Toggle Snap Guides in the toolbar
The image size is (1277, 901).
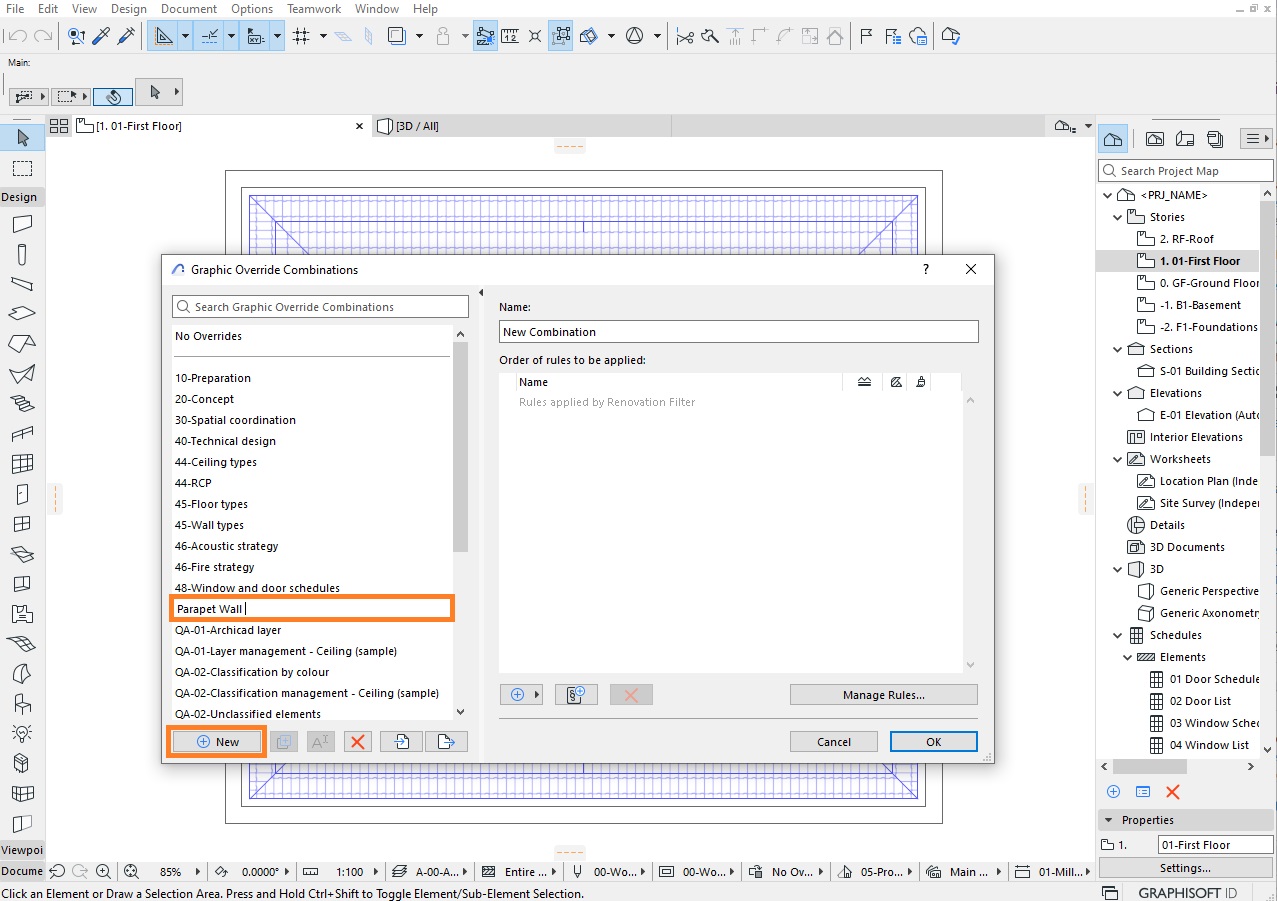(210, 36)
